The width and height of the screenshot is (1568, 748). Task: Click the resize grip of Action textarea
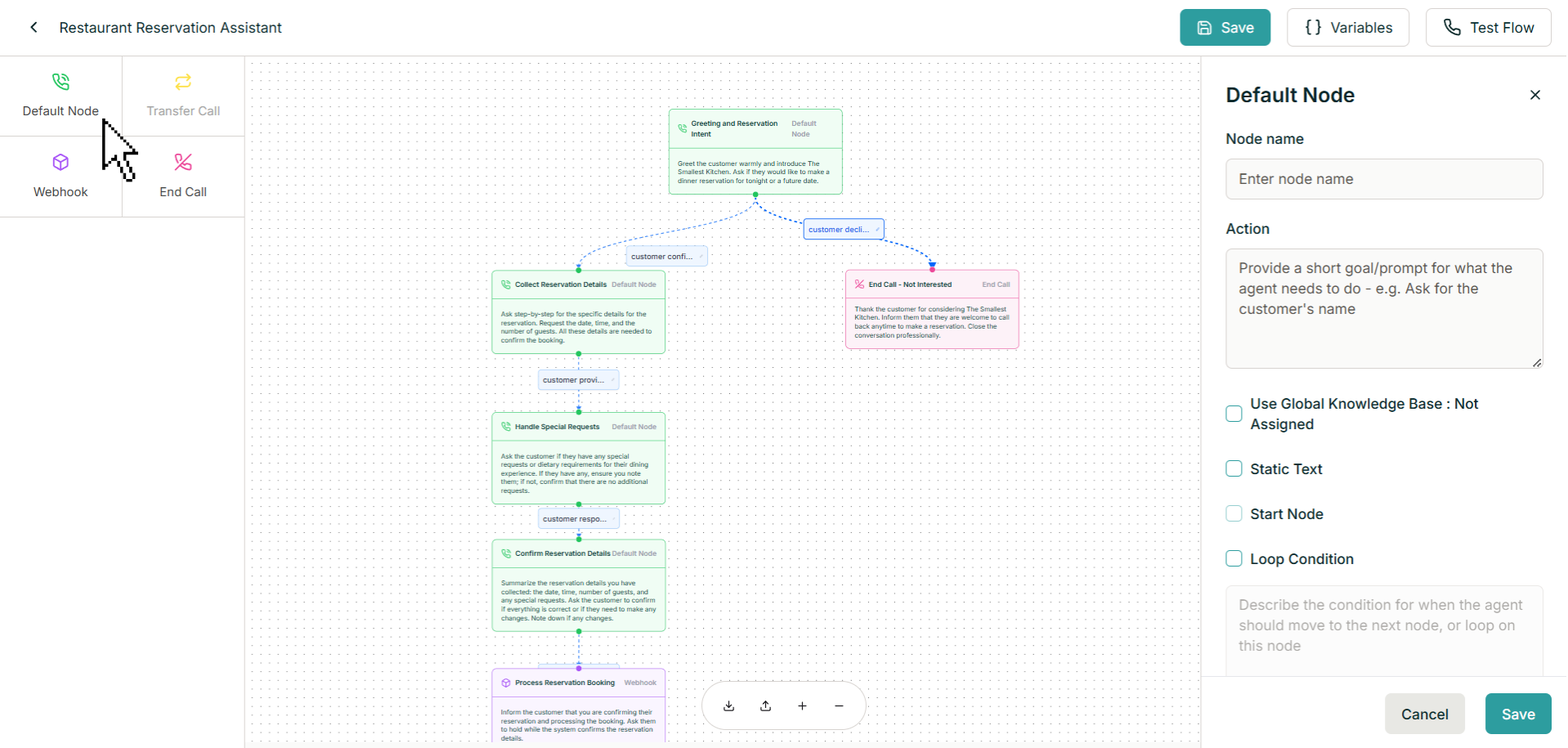1537,363
